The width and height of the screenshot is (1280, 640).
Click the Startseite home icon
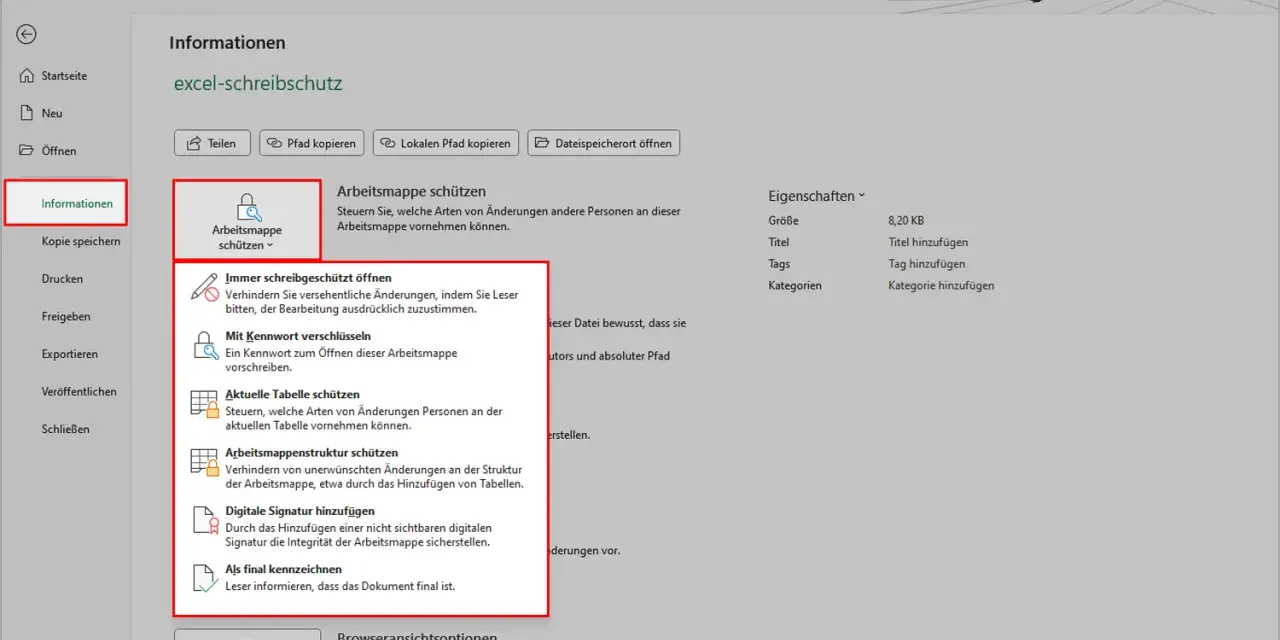26,76
